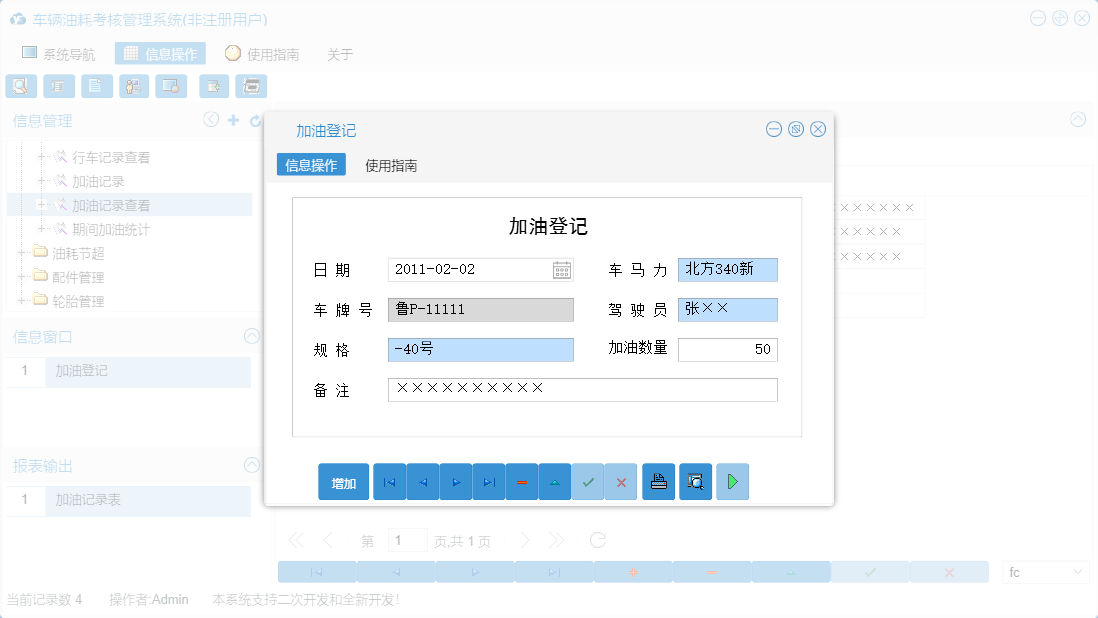Open the print function in 加油登记 dialog
The width and height of the screenshot is (1098, 618).
tap(658, 481)
